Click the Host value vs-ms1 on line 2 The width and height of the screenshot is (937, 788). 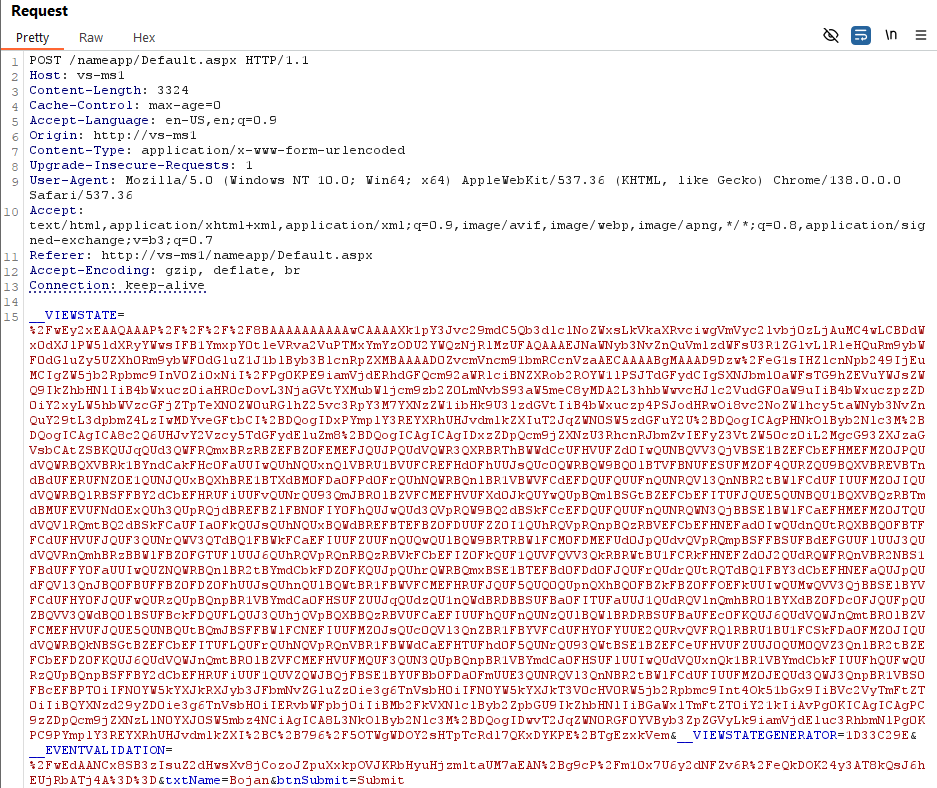(100, 75)
